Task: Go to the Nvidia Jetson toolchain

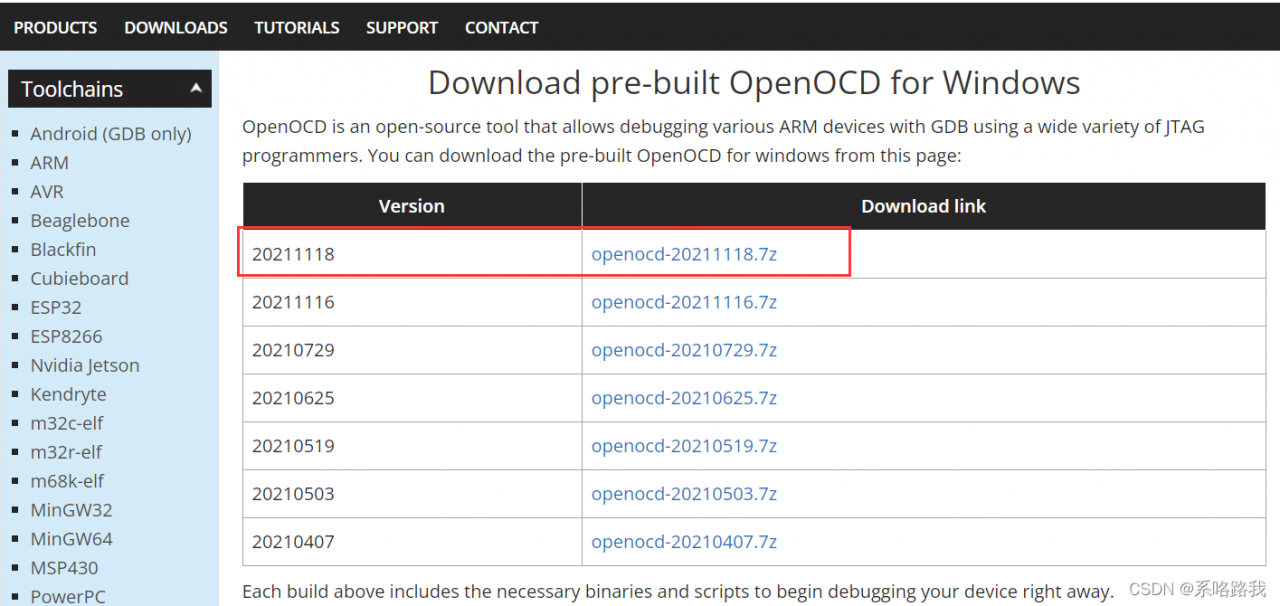Action: pyautogui.click(x=85, y=366)
